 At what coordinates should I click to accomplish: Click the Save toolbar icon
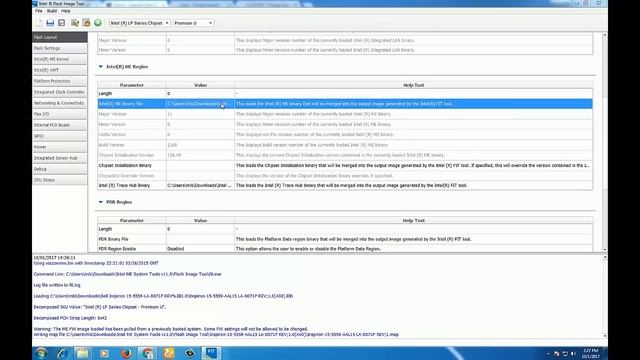point(50,23)
